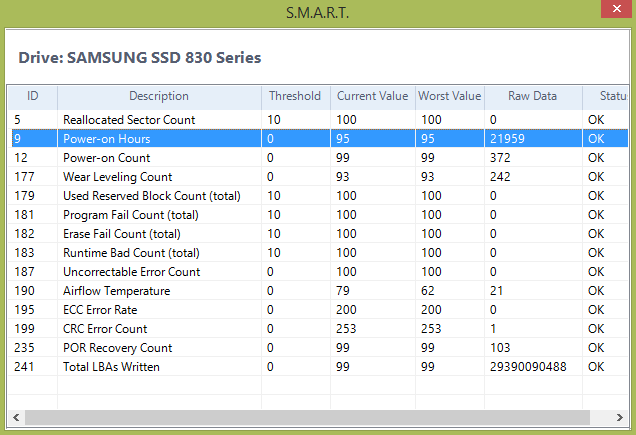Sort by the Description column header
The image size is (636, 435).
(x=159, y=96)
